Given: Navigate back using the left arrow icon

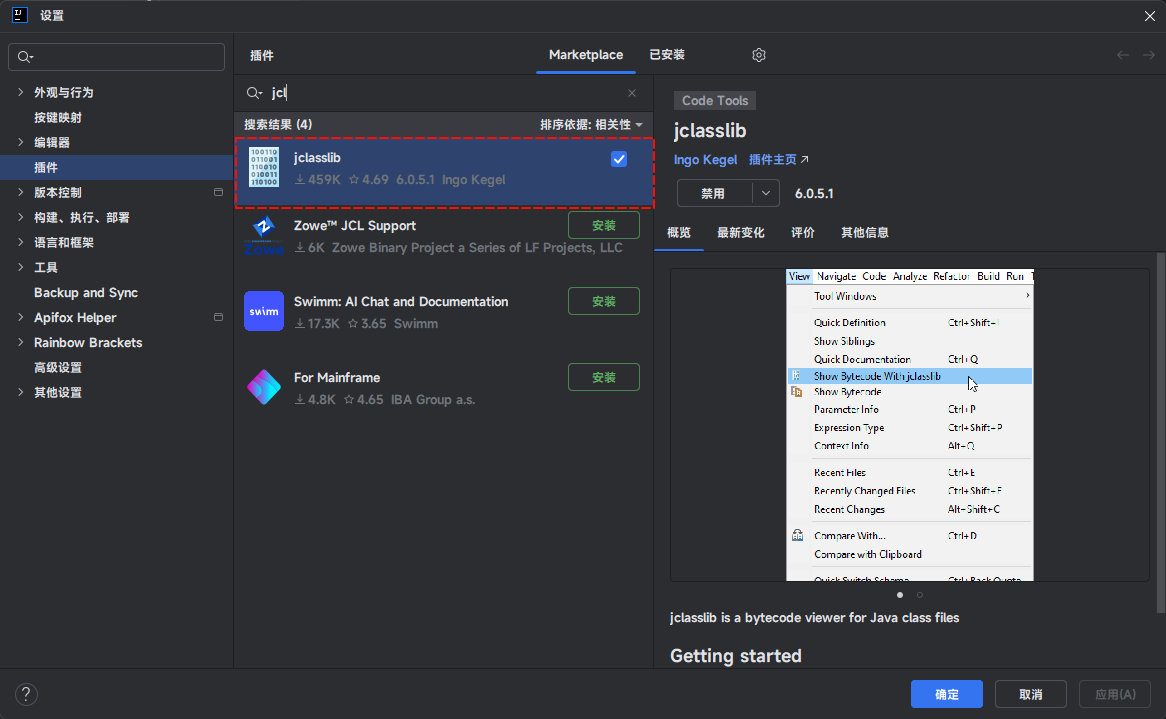Looking at the screenshot, I should (x=1123, y=55).
